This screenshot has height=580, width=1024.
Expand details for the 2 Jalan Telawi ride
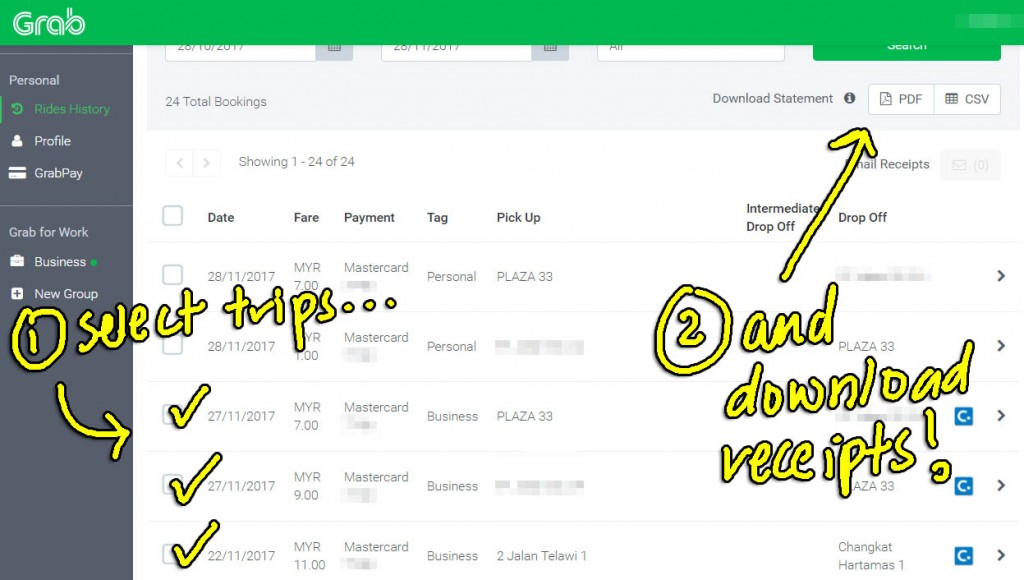tap(999, 555)
